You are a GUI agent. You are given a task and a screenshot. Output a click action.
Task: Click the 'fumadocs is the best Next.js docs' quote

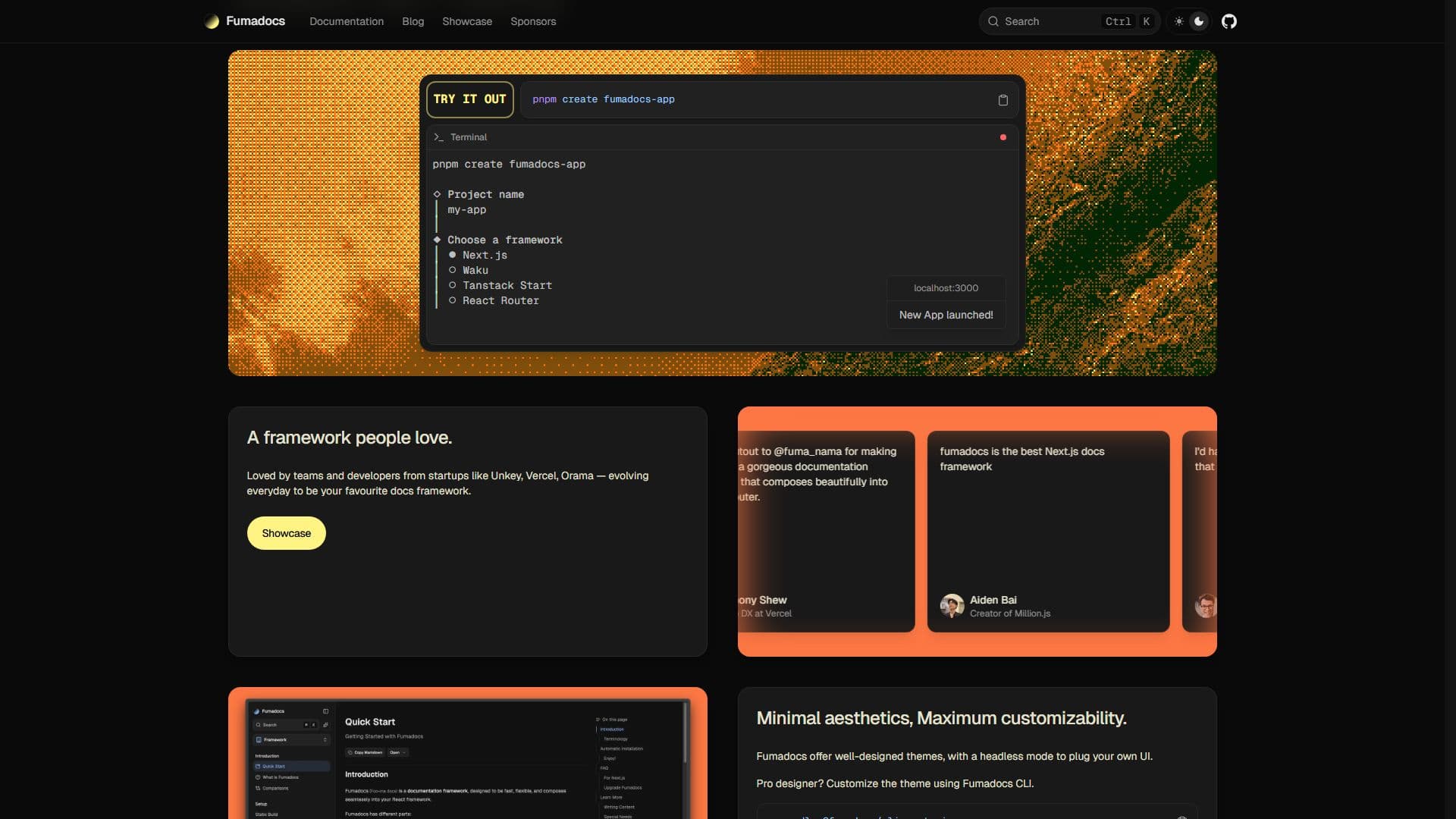pyautogui.click(x=1021, y=459)
